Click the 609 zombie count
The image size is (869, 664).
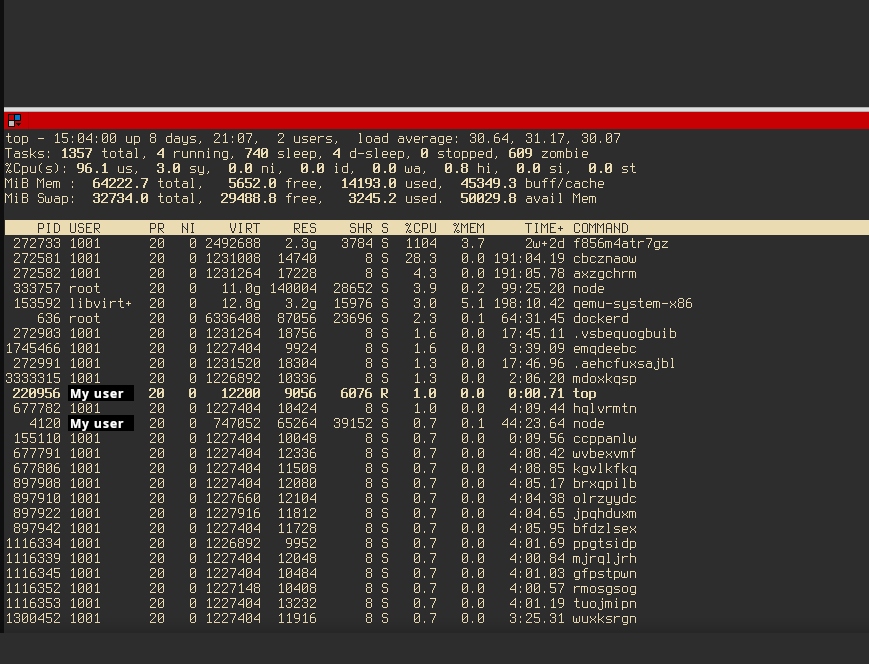tap(520, 154)
